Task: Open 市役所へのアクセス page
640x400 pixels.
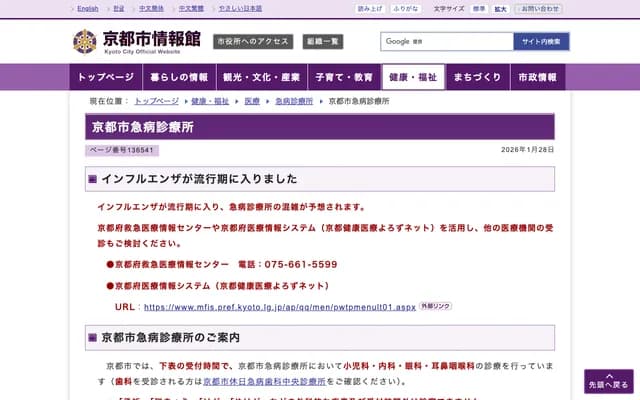Action: coord(253,42)
